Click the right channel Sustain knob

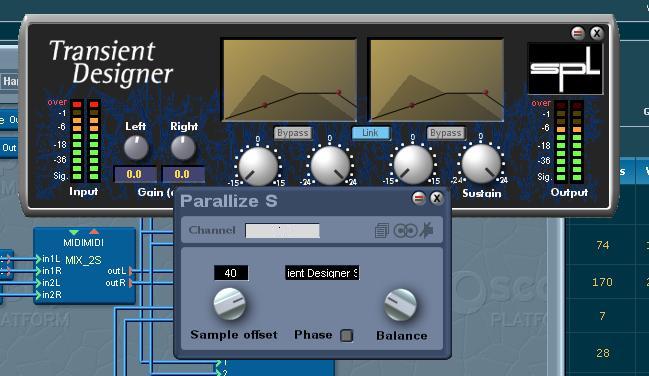[481, 164]
